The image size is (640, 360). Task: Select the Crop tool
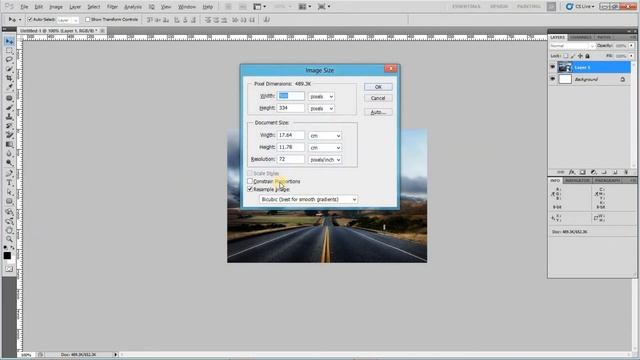(9, 78)
